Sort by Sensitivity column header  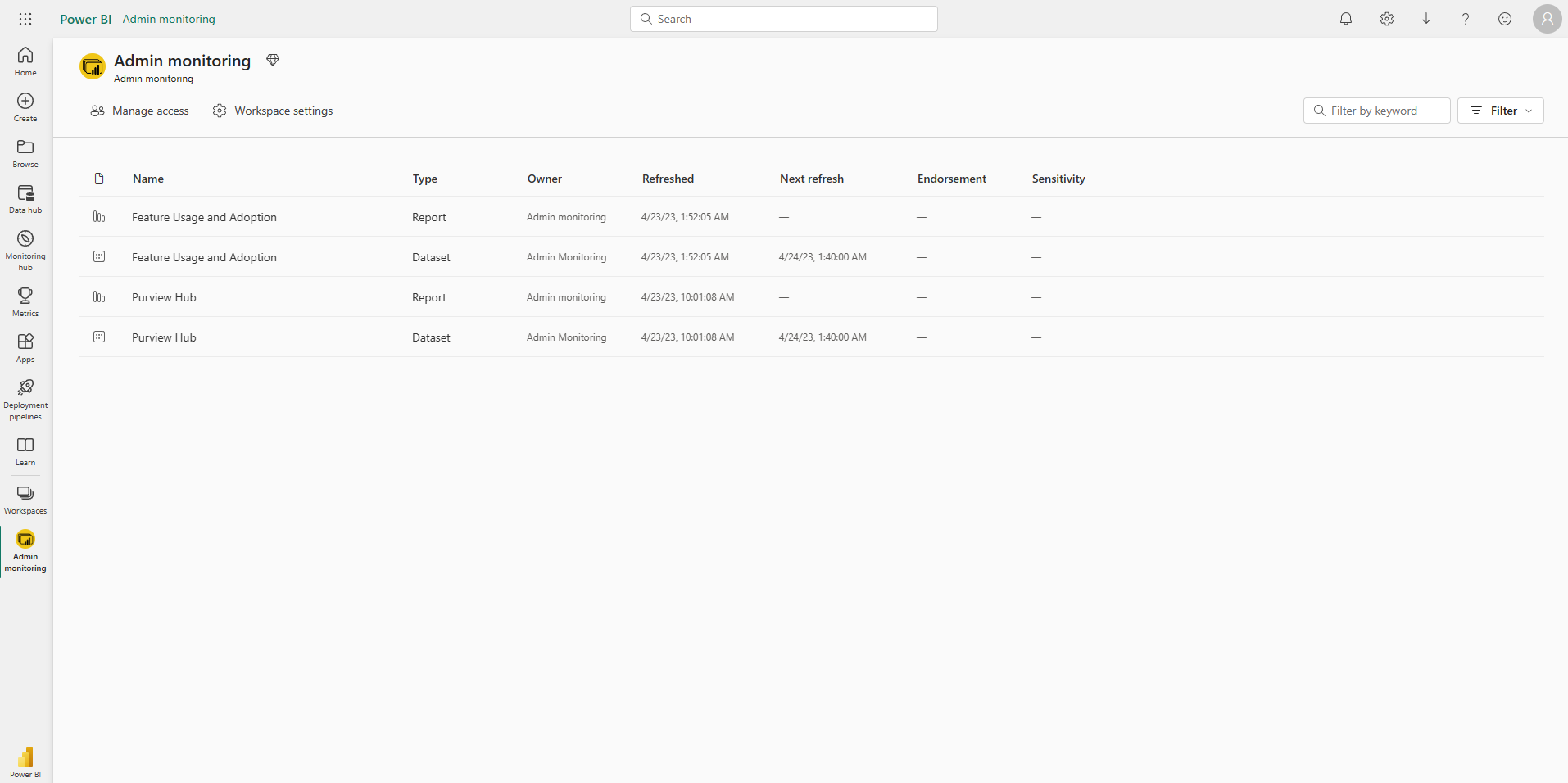(1058, 179)
